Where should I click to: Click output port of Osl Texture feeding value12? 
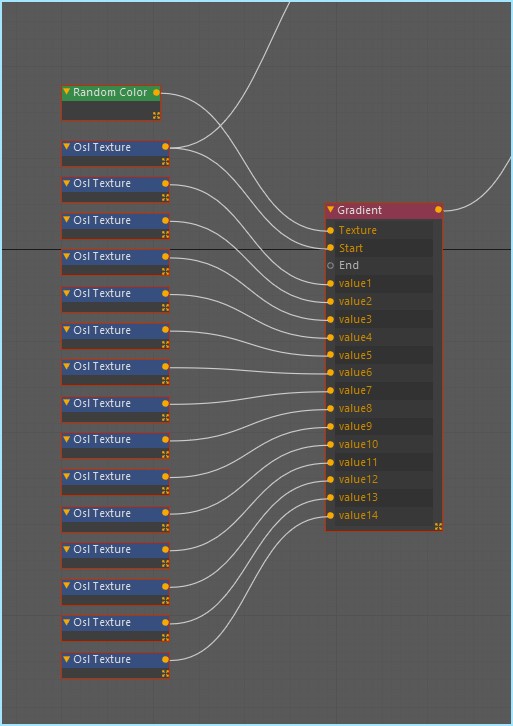click(165, 586)
